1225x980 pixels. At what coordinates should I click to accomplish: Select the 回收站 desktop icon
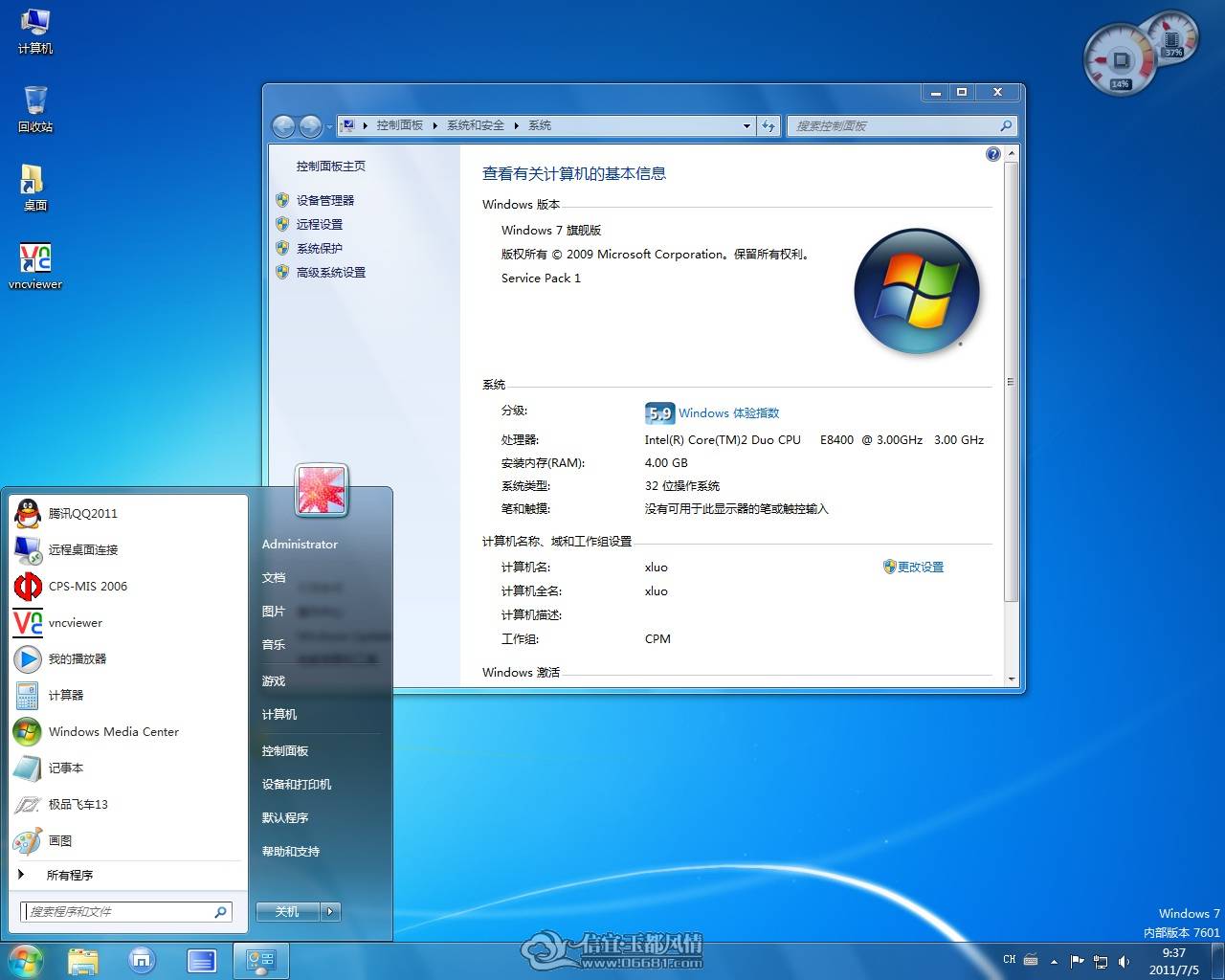click(35, 109)
